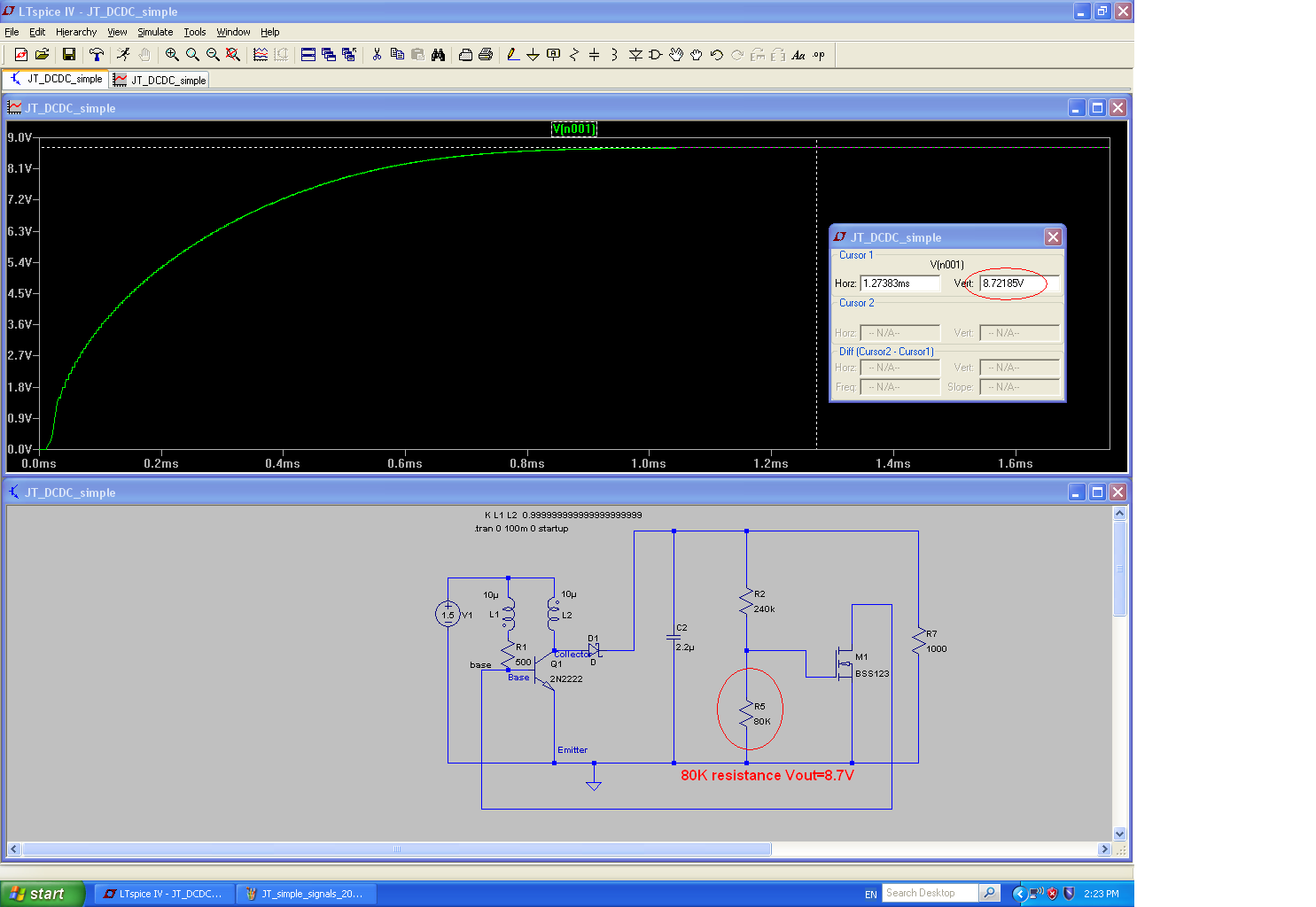The image size is (1316, 907).
Task: Select the Draw Wire pencil tool
Action: 512,55
